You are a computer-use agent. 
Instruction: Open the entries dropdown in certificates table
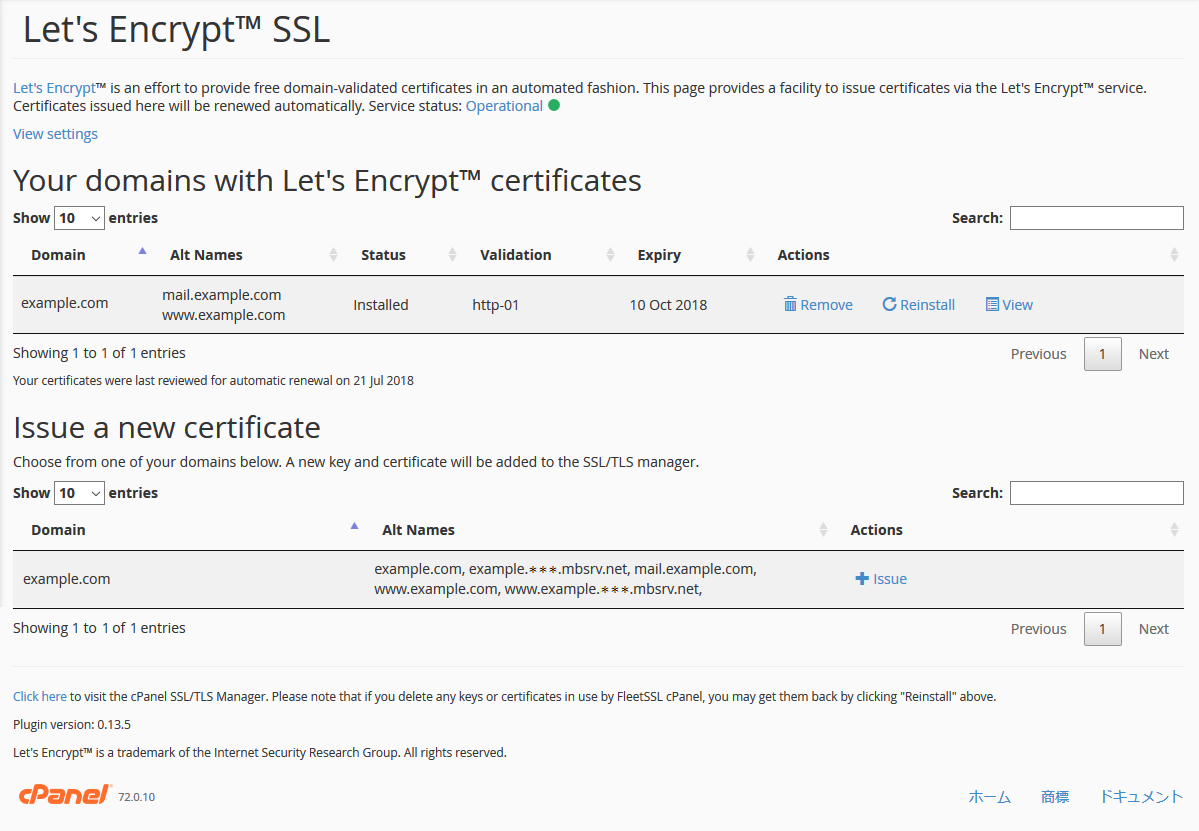(79, 218)
